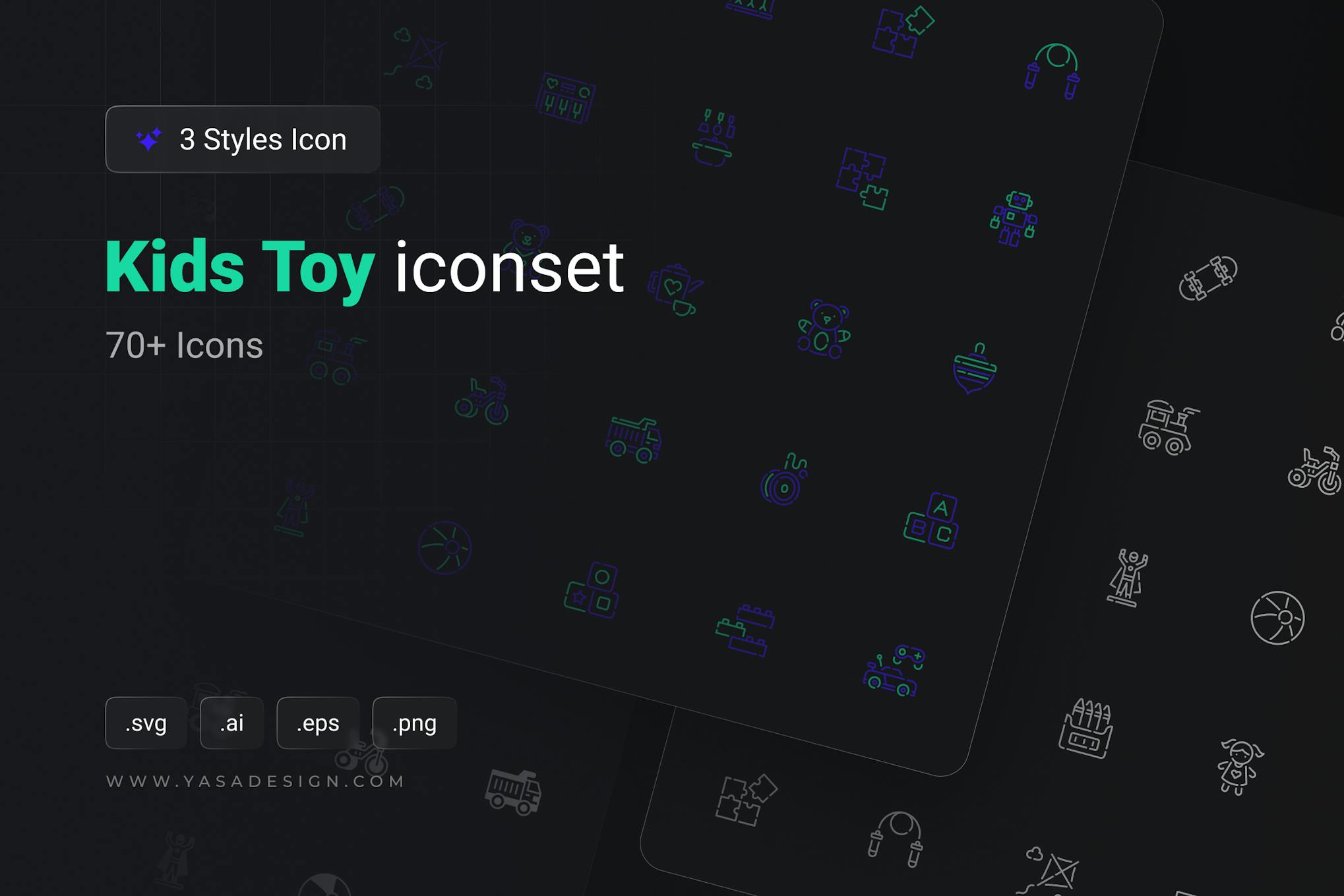This screenshot has width=1344, height=896.
Task: Choose the .png format badge
Action: 414,723
